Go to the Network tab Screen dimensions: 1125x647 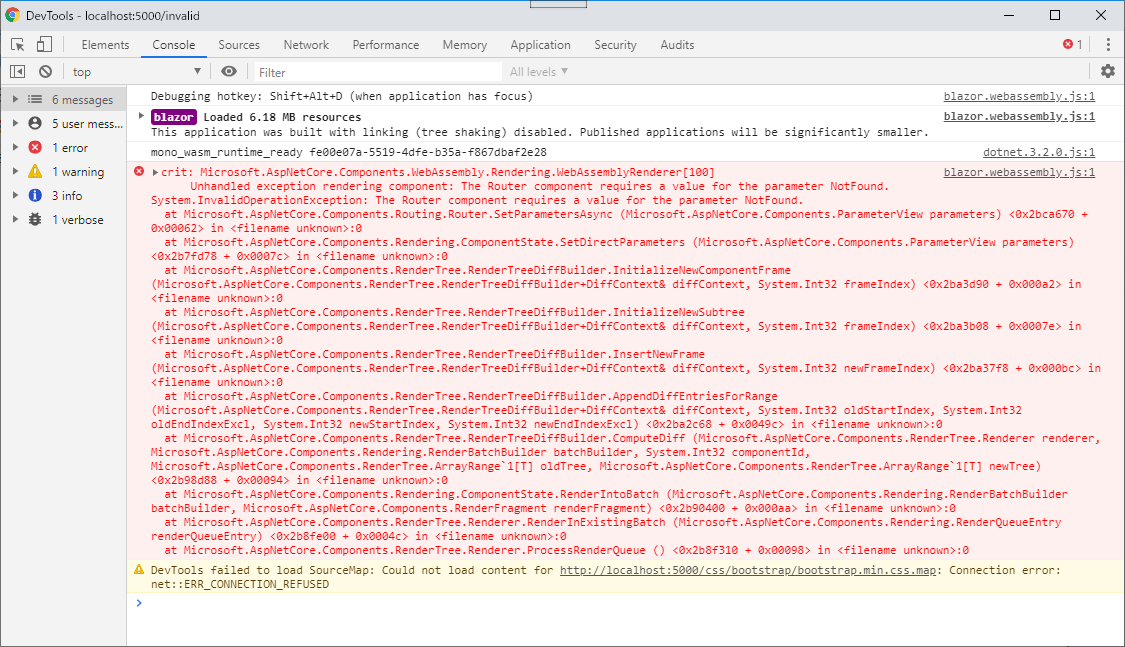pyautogui.click(x=306, y=44)
